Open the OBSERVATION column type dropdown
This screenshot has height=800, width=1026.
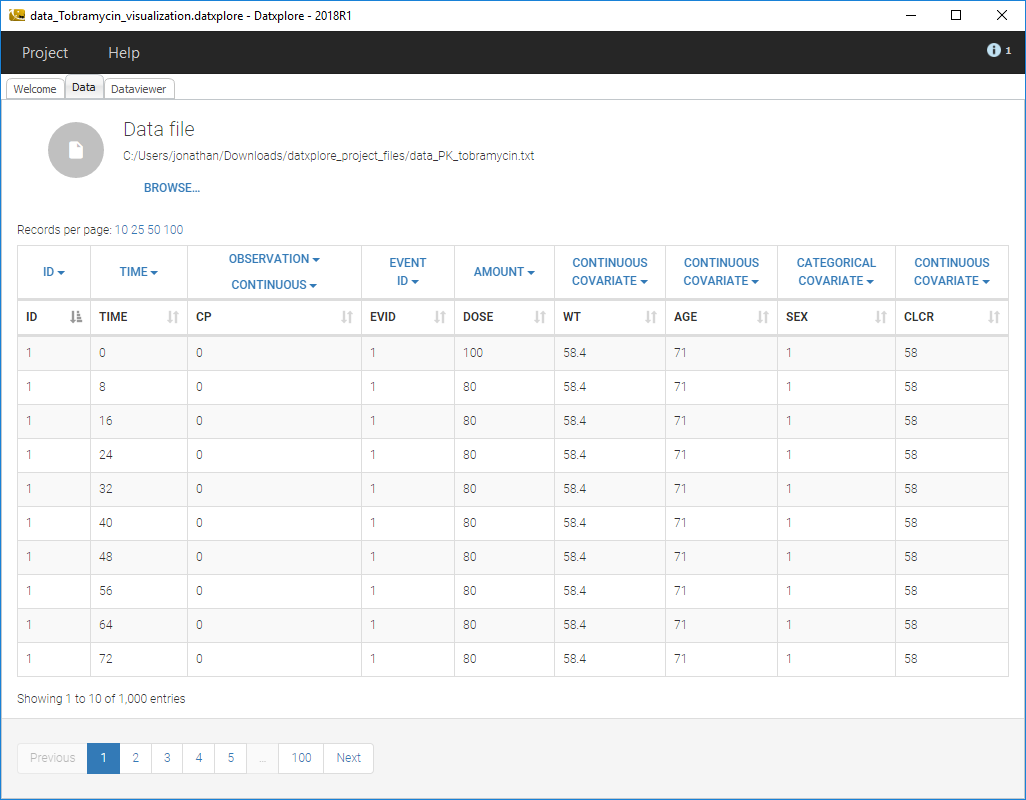(x=274, y=258)
